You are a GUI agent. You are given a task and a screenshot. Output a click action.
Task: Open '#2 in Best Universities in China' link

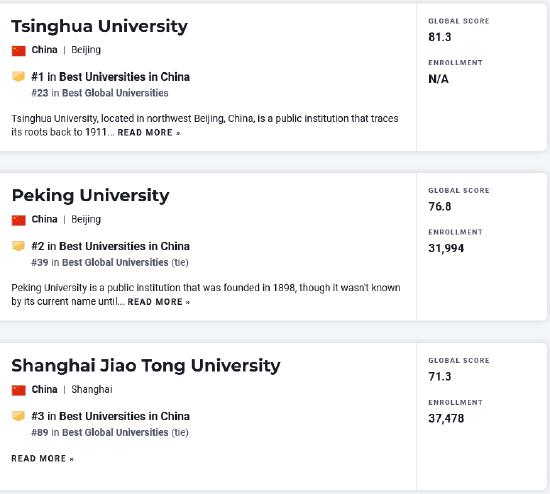pos(110,246)
